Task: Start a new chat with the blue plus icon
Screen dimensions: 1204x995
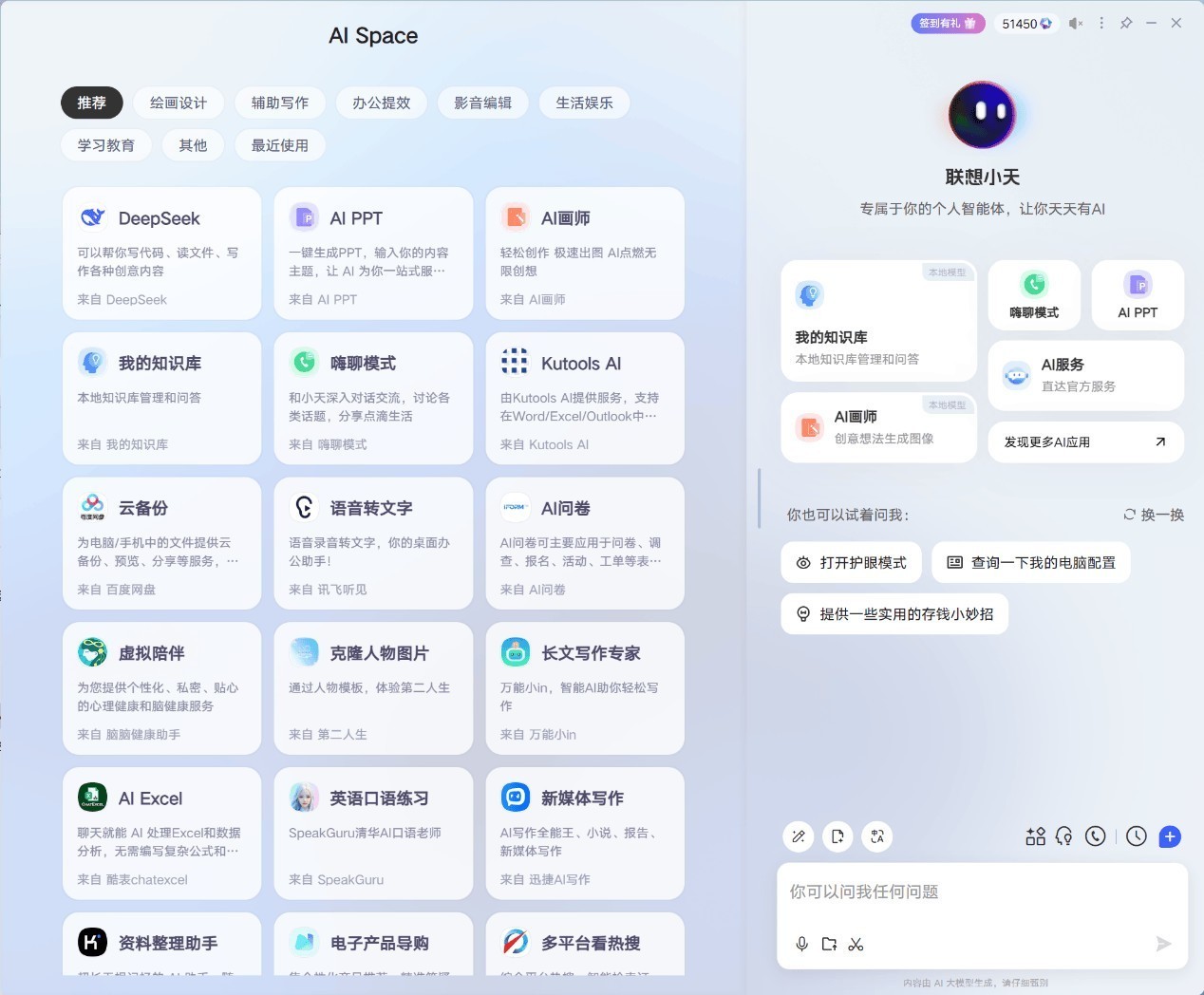Action: [1170, 836]
